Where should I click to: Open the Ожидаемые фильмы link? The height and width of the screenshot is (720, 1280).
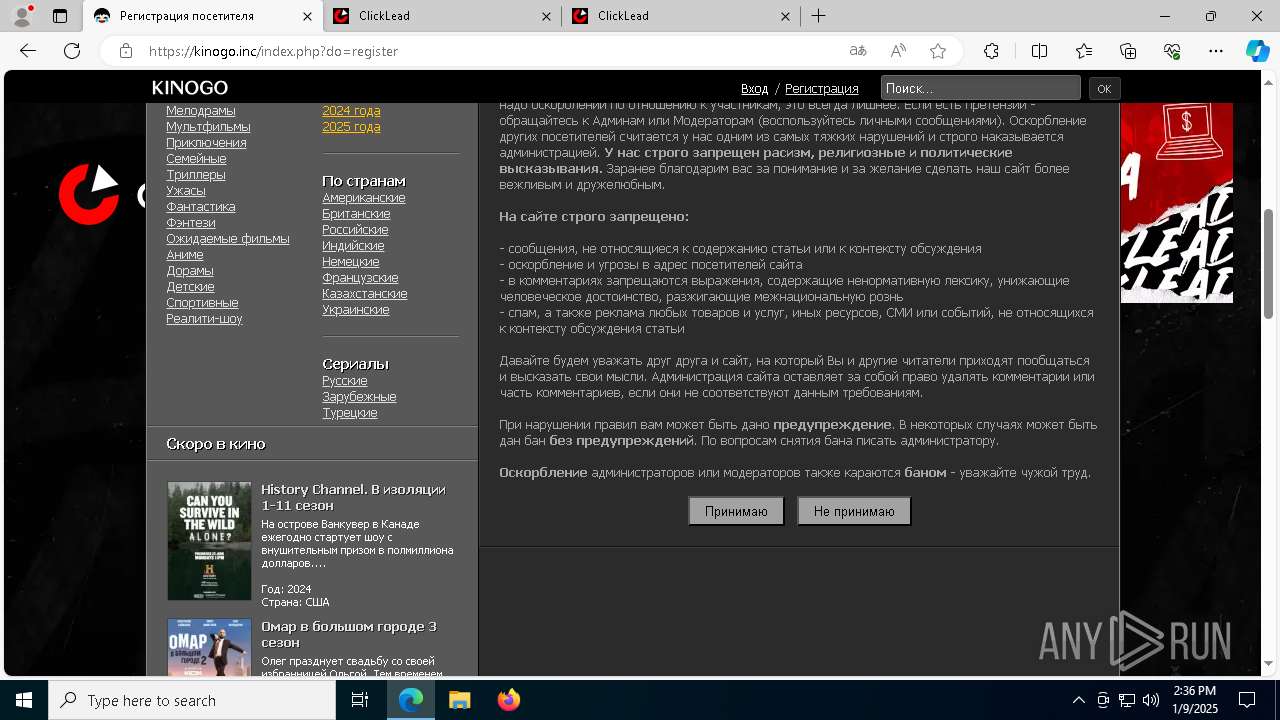point(228,239)
